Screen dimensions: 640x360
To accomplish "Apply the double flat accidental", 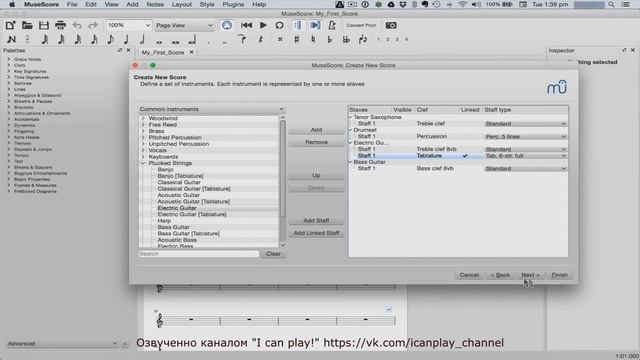I will pyautogui.click(x=346, y=40).
